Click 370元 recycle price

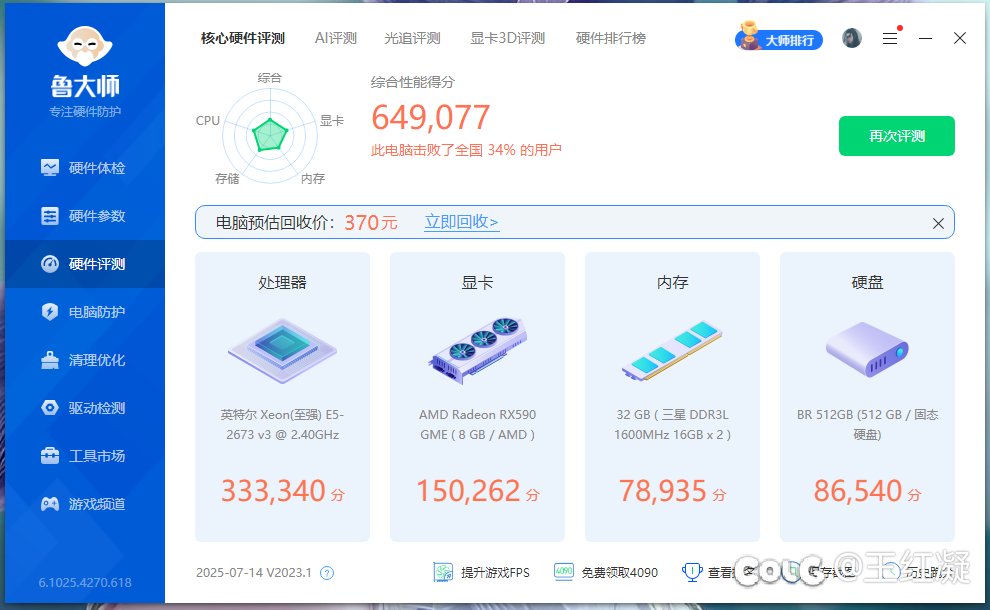tap(371, 222)
